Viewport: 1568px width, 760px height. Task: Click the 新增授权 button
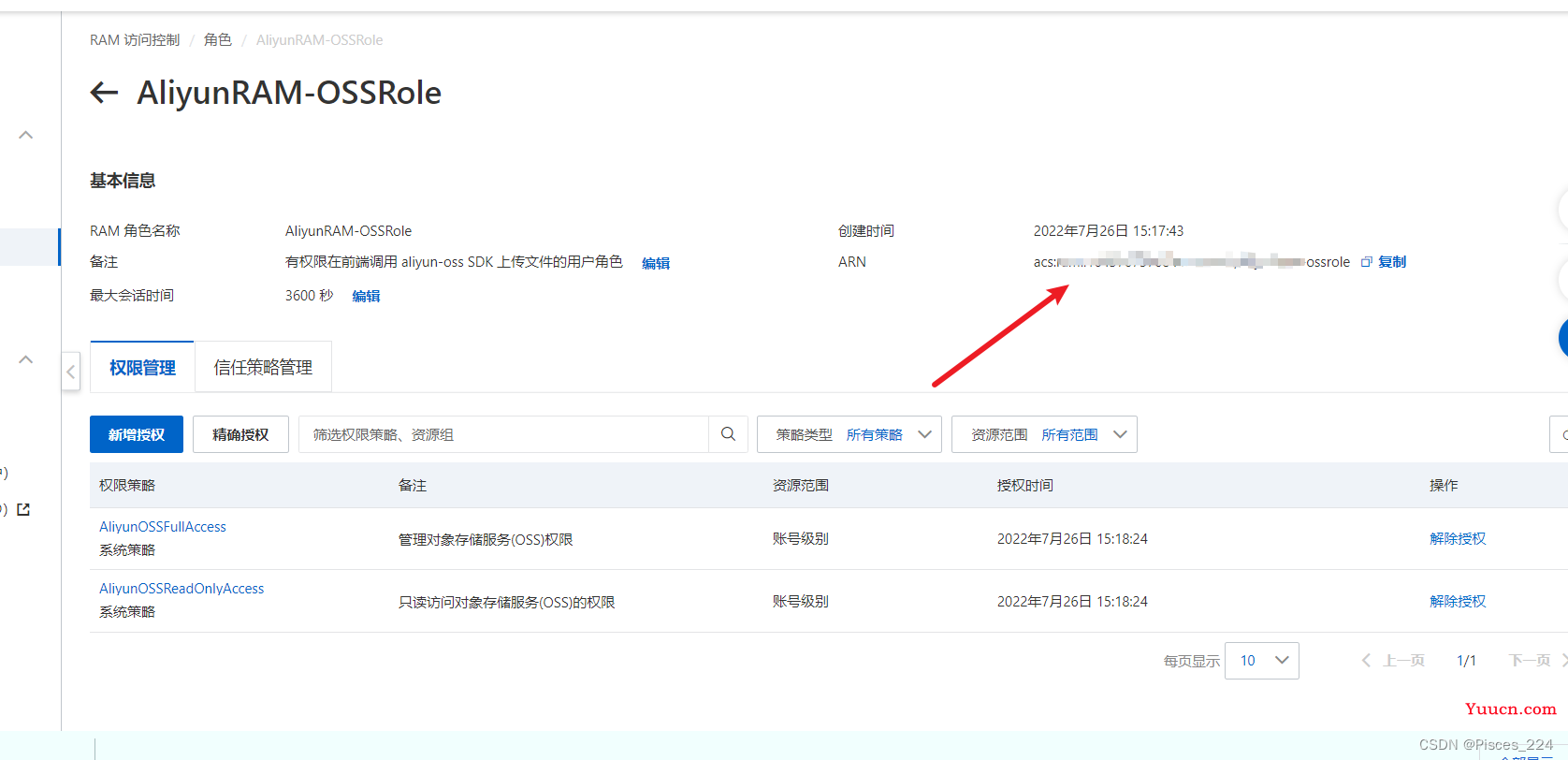(x=137, y=434)
